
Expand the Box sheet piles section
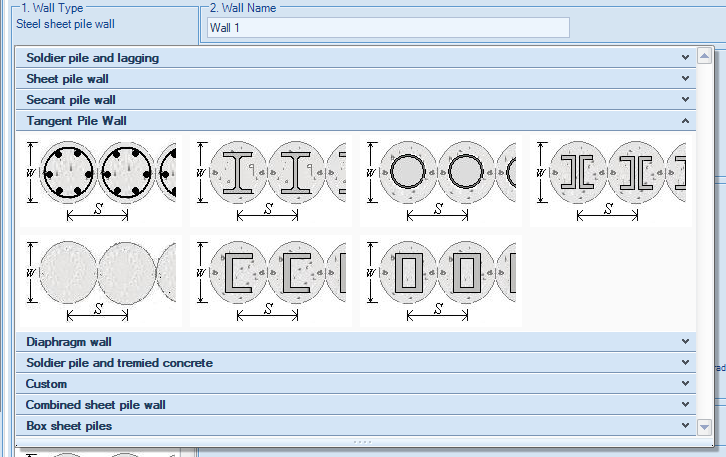356,426
